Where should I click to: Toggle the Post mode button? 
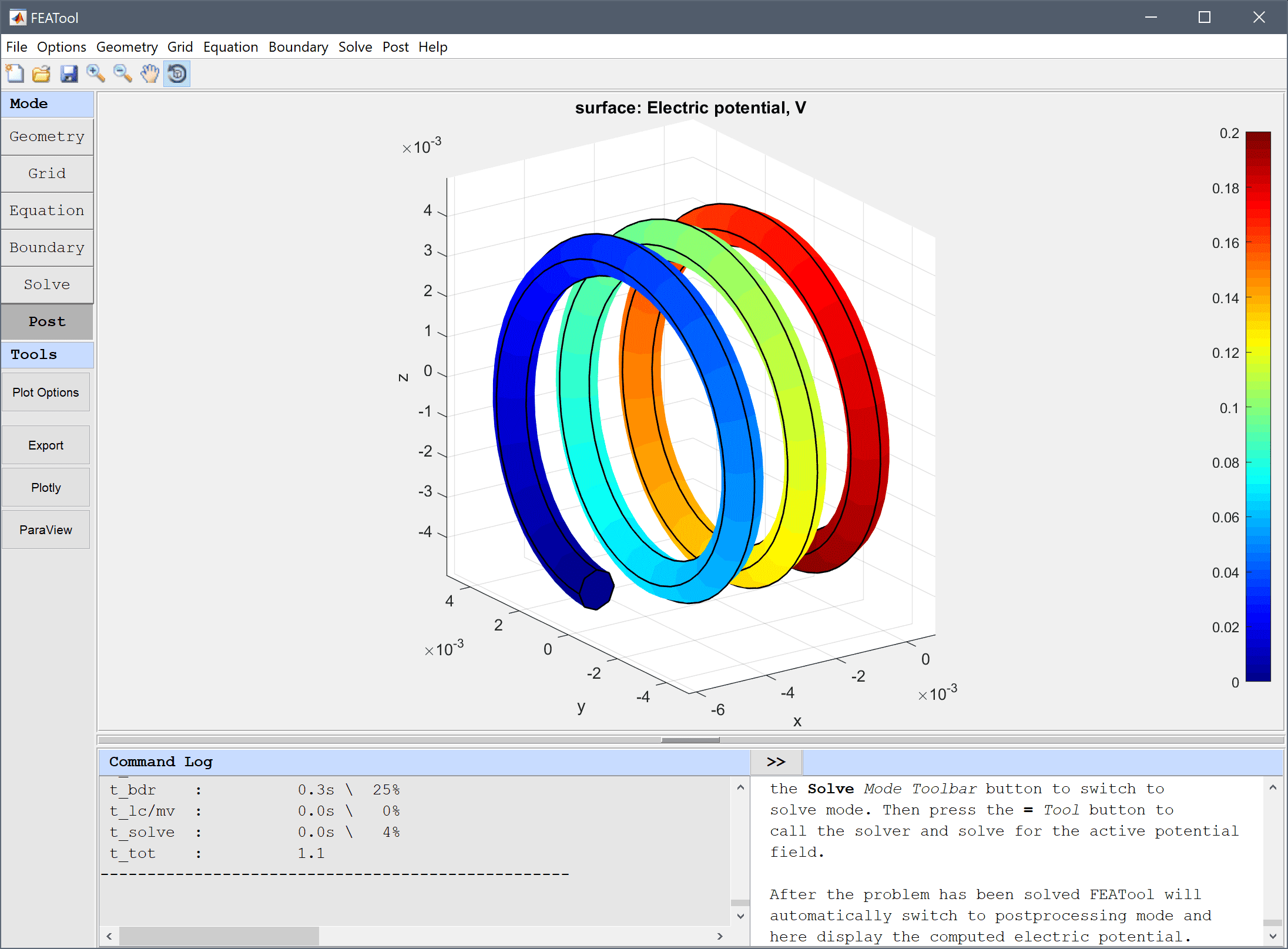pyautogui.click(x=47, y=322)
